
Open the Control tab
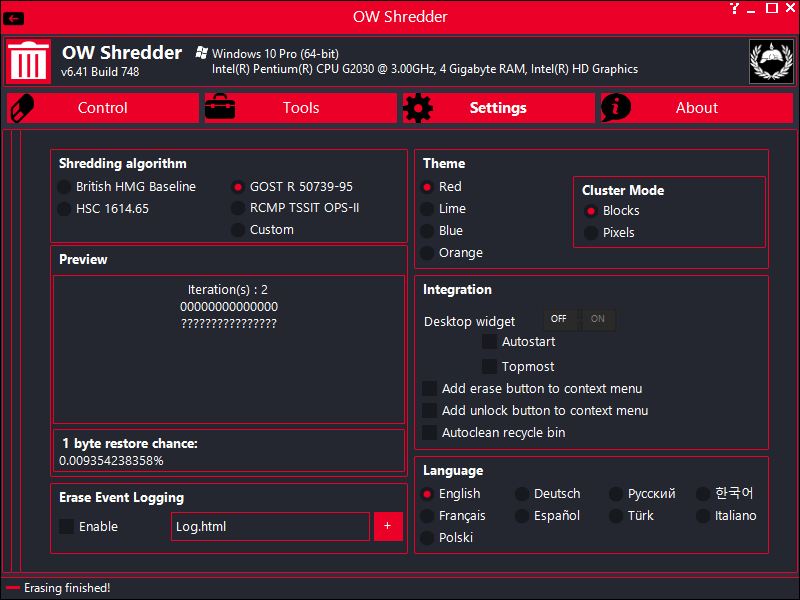(103, 108)
